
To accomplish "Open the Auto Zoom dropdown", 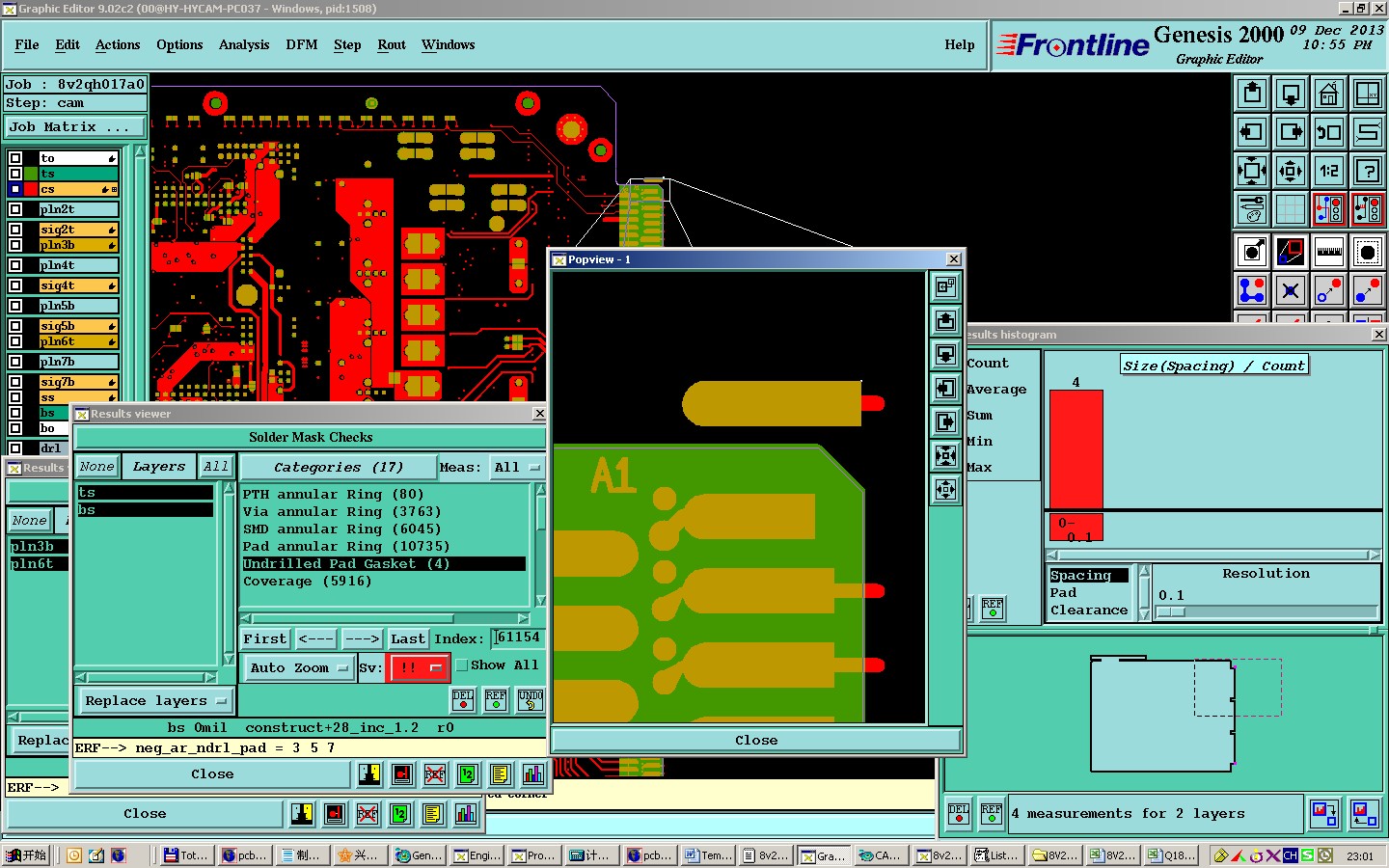I will [299, 668].
